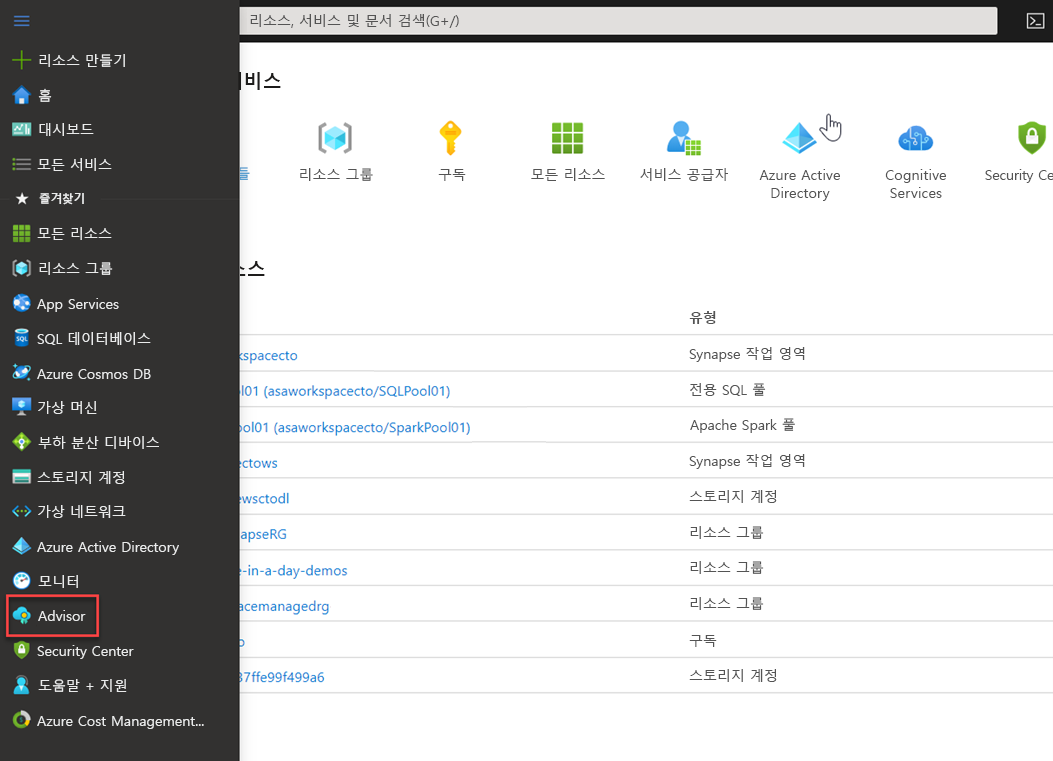
Task: Select 'SQL 데이터베이스' sidebar entry
Action: click(93, 338)
